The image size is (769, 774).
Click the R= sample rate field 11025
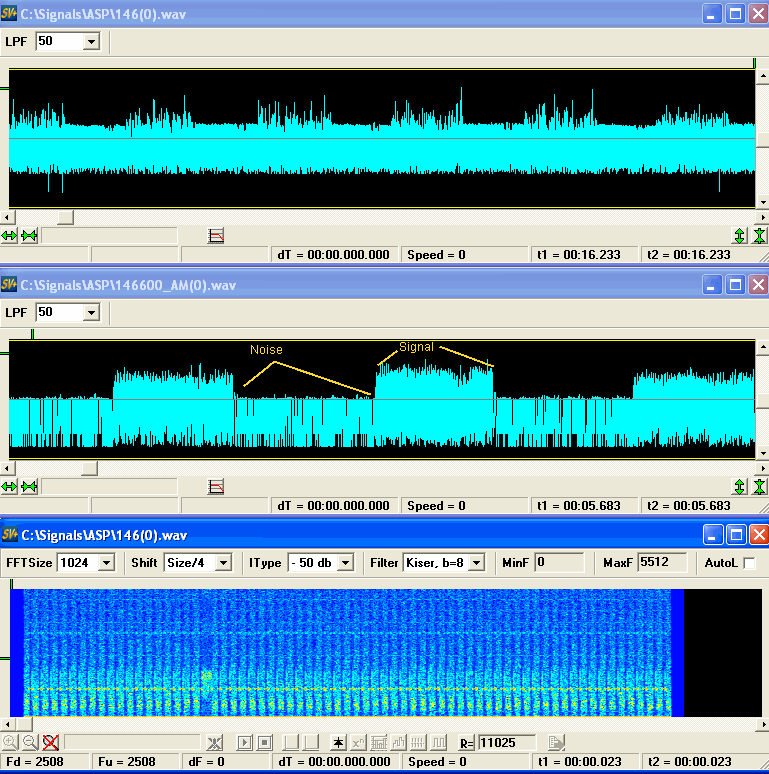pos(506,742)
